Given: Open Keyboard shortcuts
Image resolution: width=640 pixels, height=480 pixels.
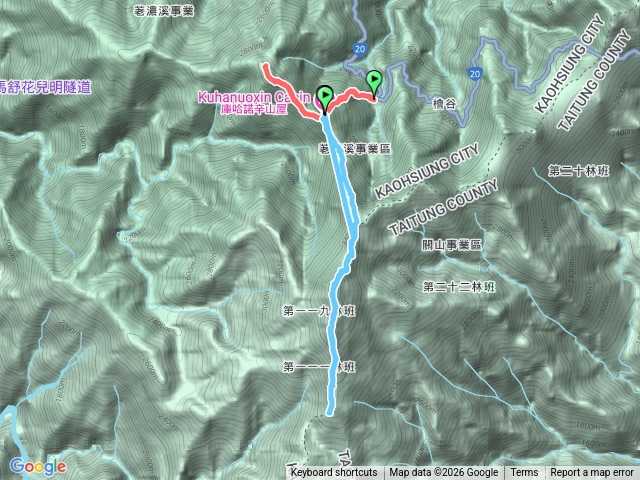Looking at the screenshot, I should coord(334,473).
